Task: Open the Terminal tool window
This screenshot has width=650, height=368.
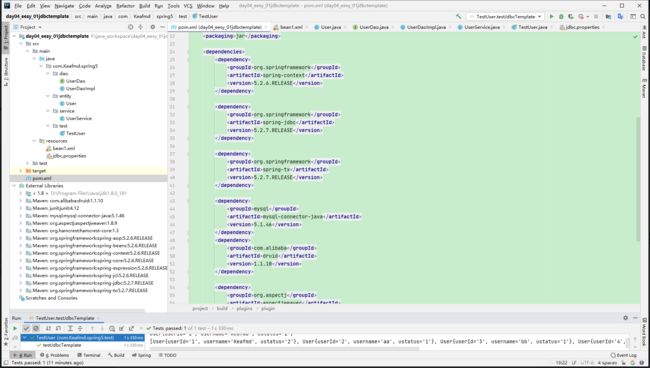Action: (x=88, y=355)
